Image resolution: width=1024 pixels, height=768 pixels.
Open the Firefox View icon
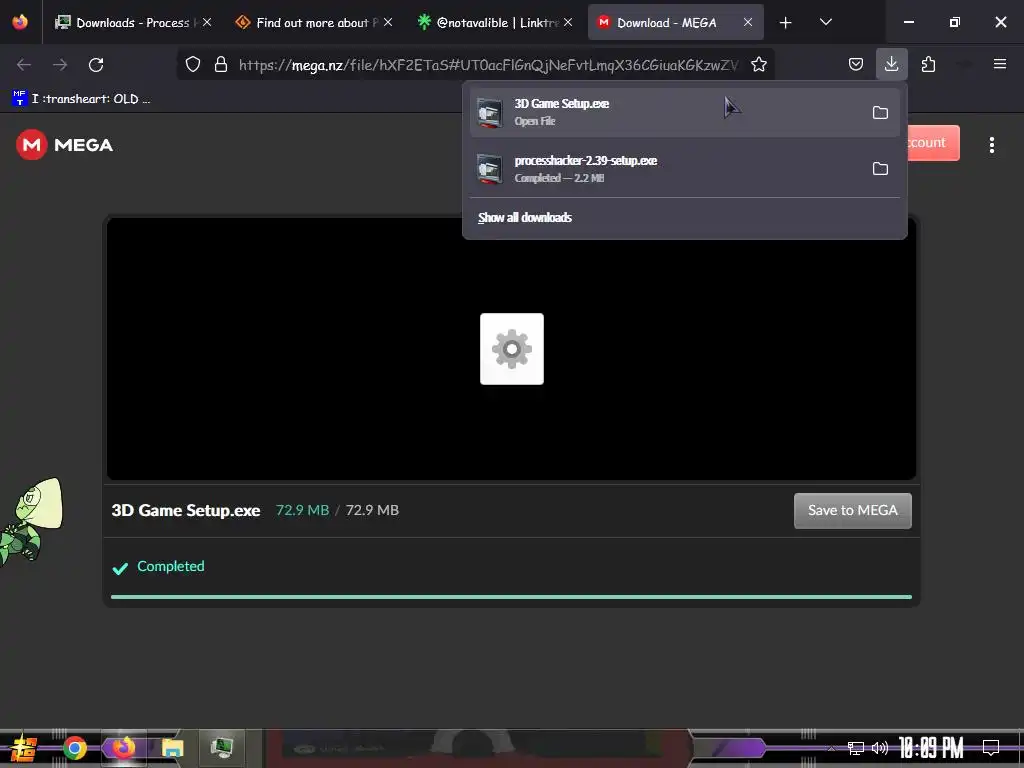tap(20, 22)
